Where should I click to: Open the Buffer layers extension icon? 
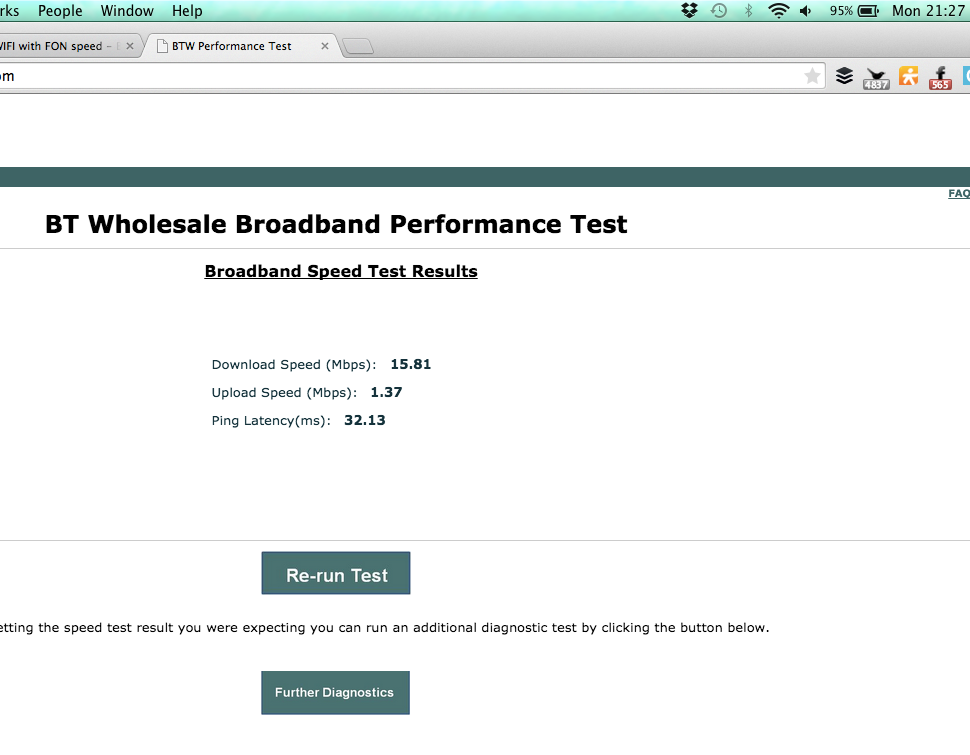click(844, 76)
